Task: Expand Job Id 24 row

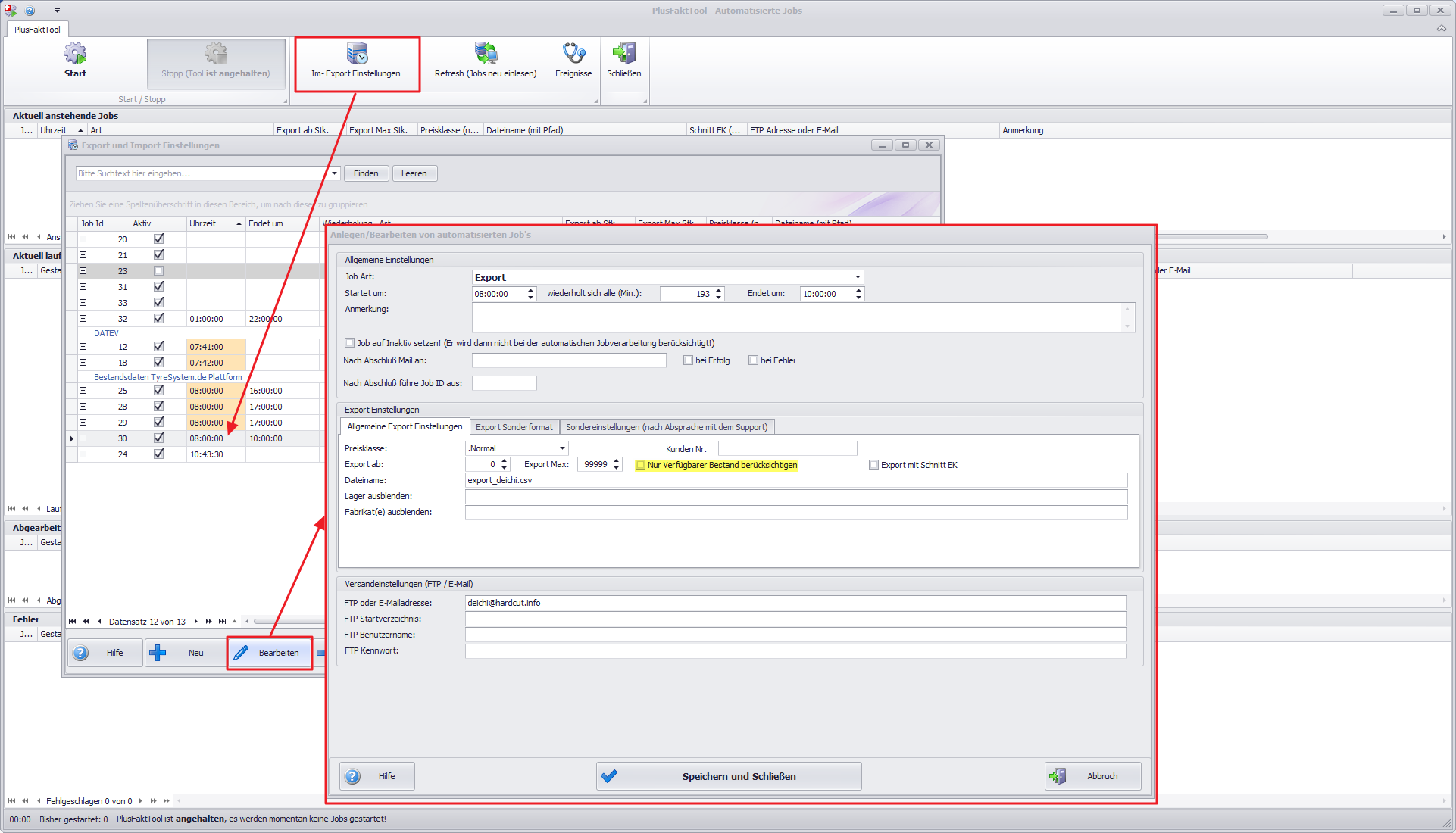Action: (x=83, y=454)
